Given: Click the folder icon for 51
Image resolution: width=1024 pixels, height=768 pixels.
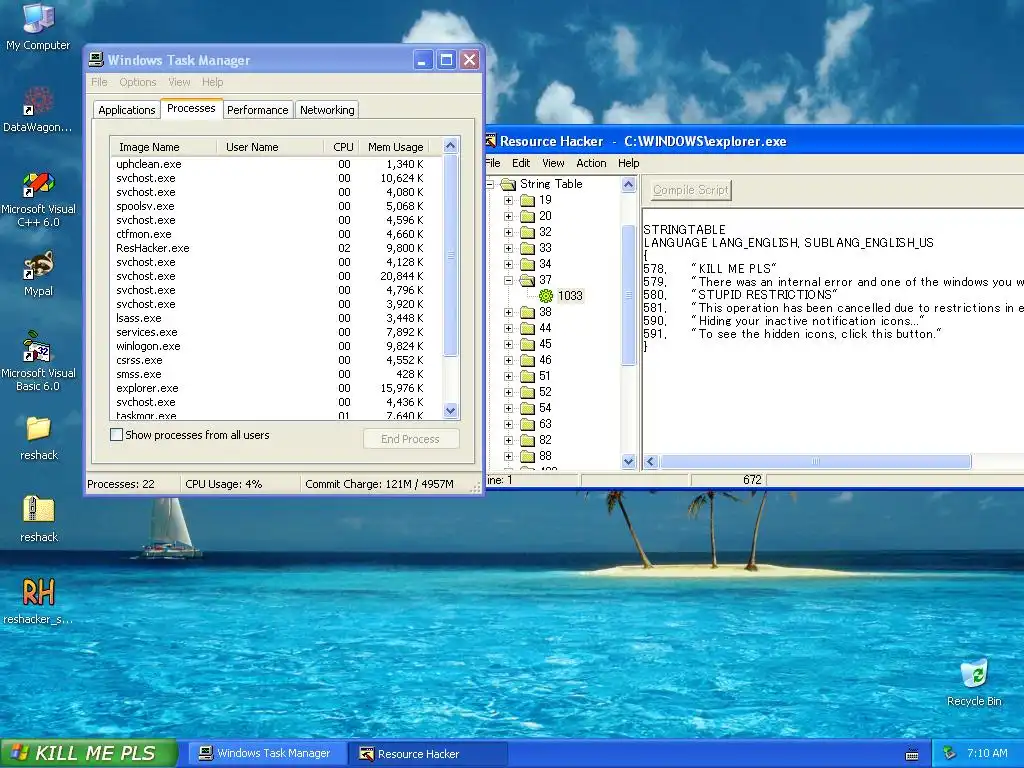Looking at the screenshot, I should click(x=528, y=376).
